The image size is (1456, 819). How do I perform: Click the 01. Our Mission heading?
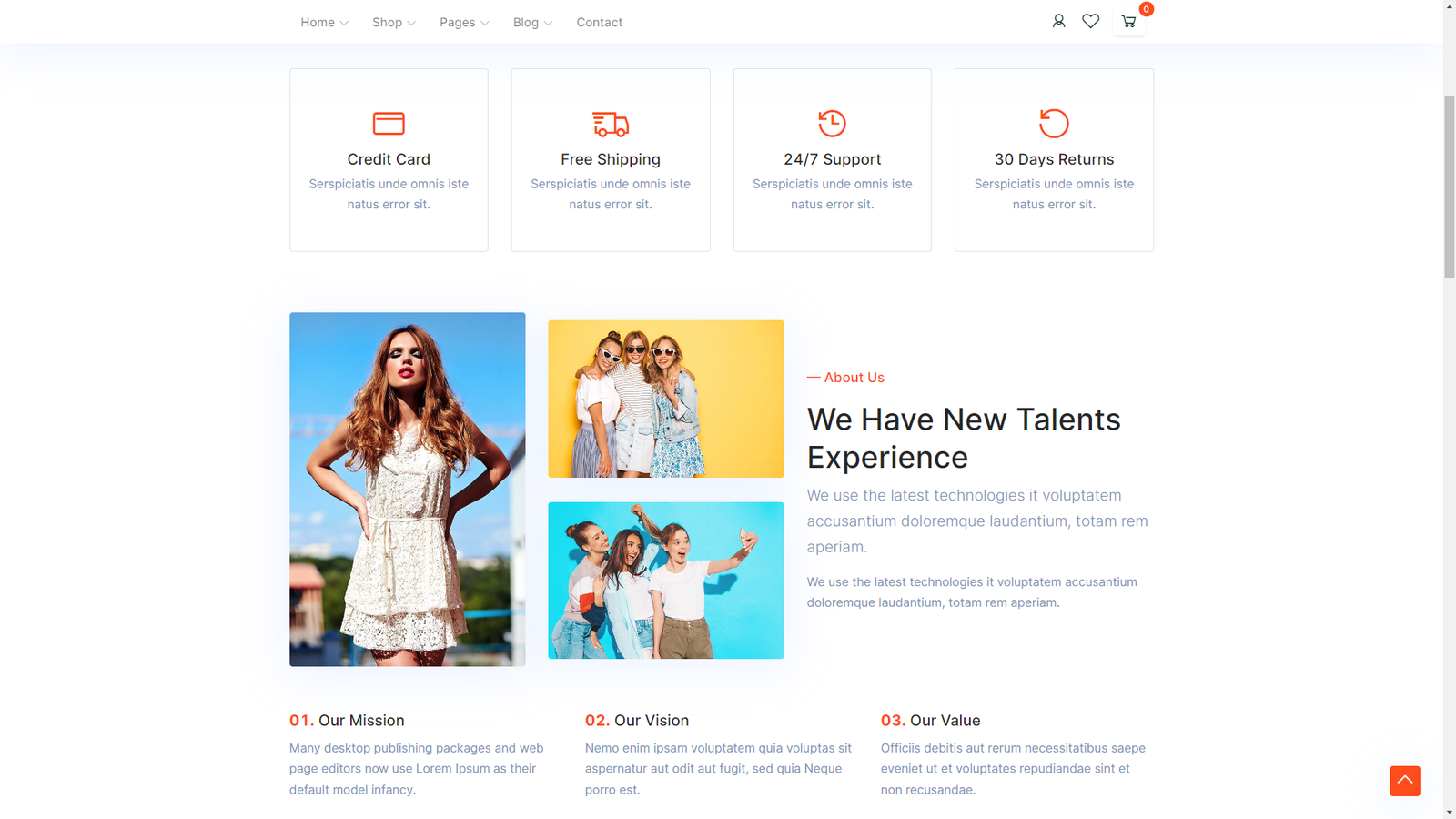347,721
